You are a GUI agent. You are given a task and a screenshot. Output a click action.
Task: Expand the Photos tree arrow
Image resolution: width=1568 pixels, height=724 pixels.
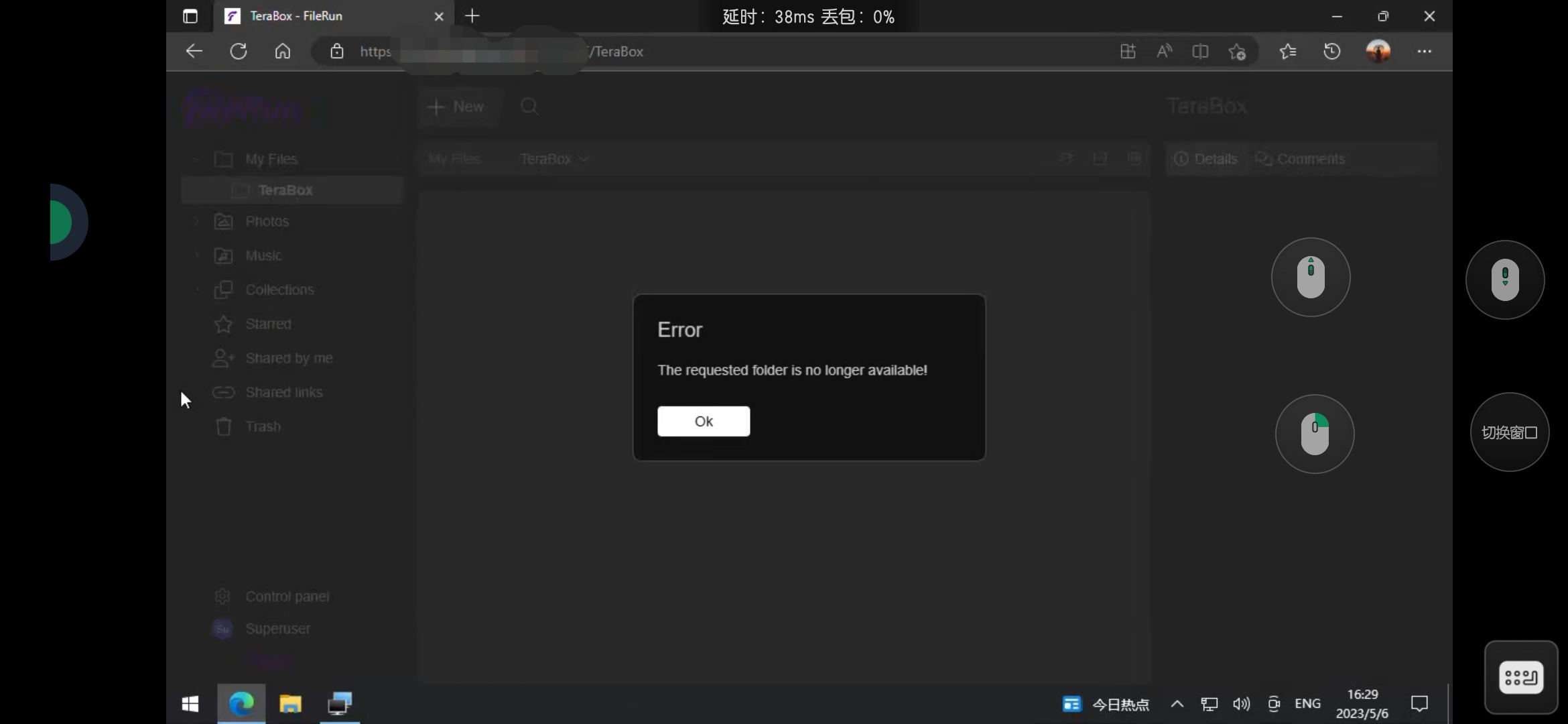click(196, 221)
